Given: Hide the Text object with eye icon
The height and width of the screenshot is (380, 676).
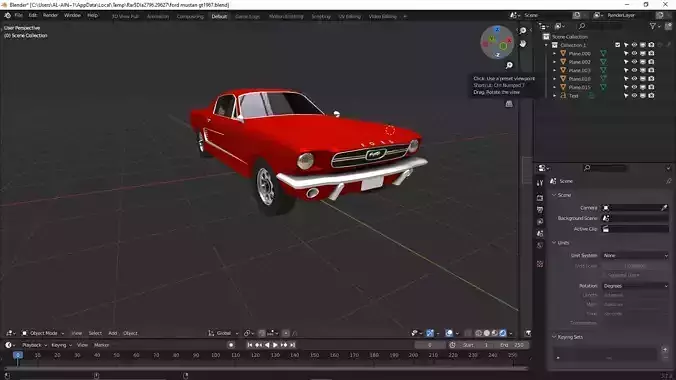Looking at the screenshot, I should [634, 96].
